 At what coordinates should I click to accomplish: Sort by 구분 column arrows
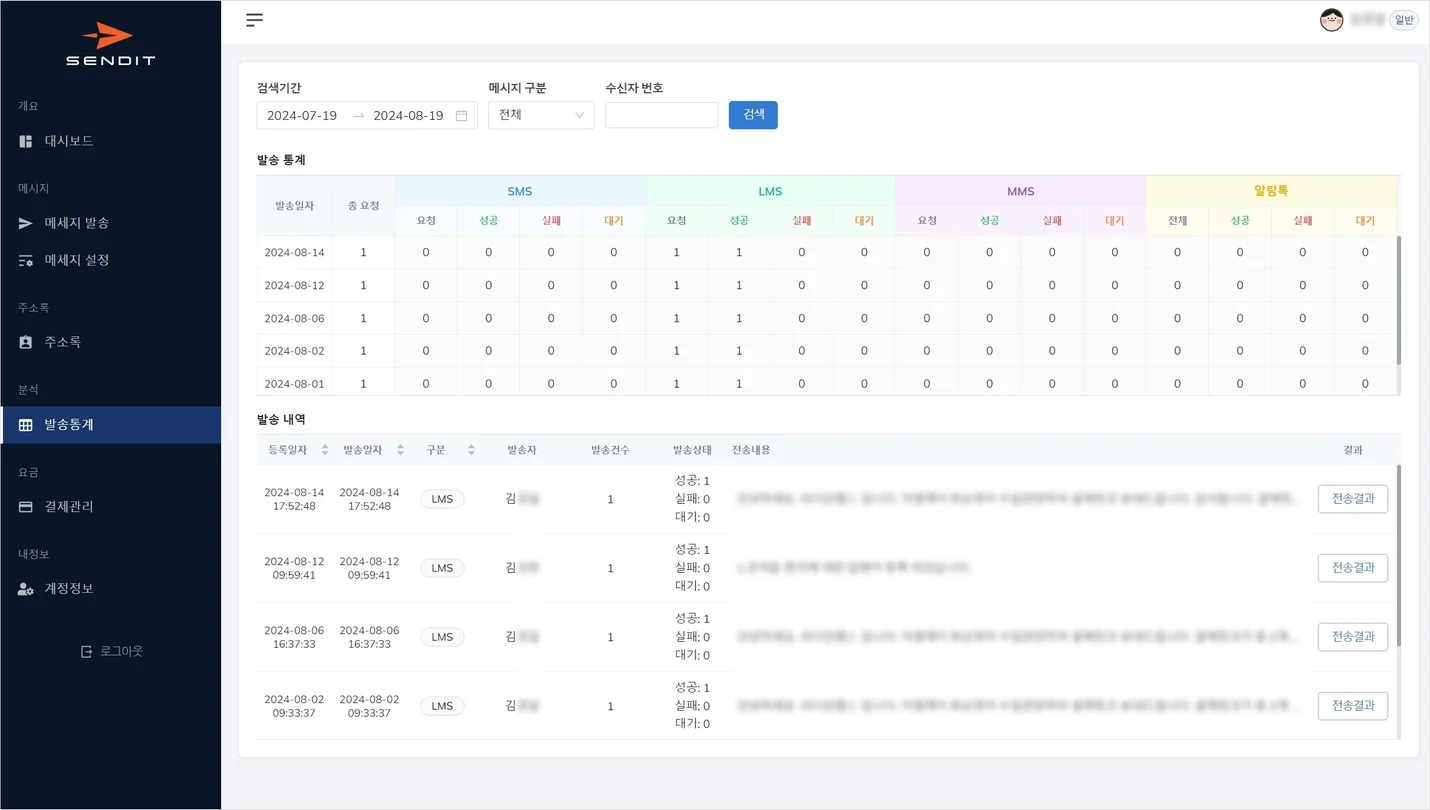pyautogui.click(x=471, y=450)
